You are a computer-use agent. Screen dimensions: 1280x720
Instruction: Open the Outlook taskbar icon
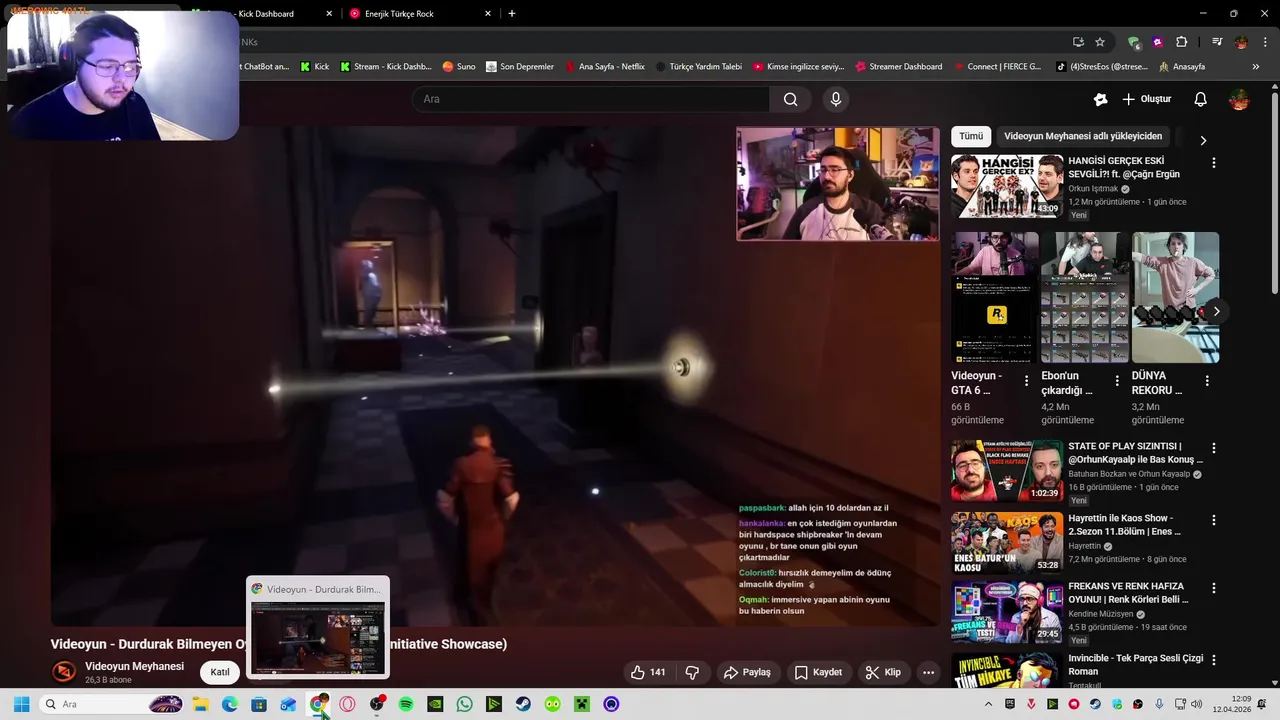[x=288, y=704]
